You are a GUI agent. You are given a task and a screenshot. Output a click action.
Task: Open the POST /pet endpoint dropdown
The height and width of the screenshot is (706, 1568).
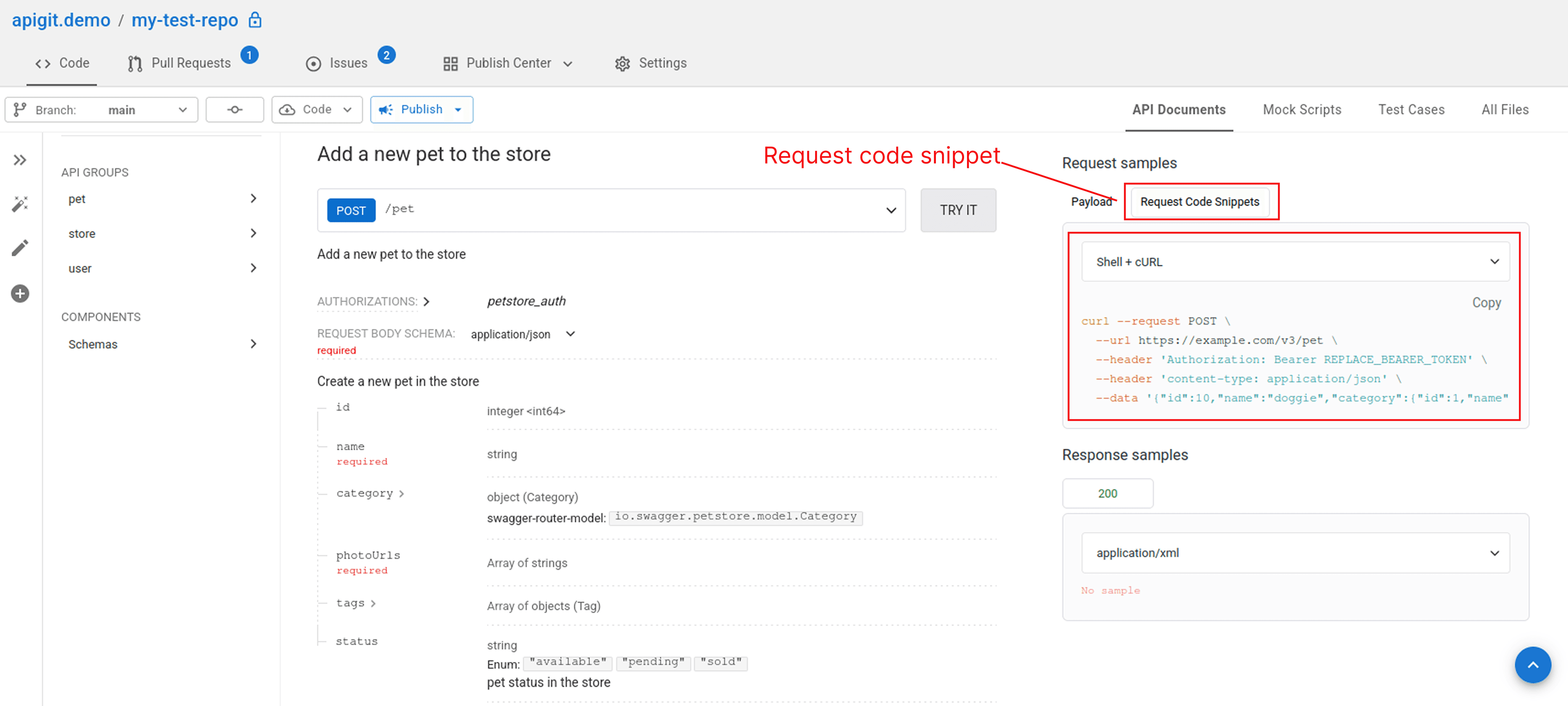coord(891,210)
